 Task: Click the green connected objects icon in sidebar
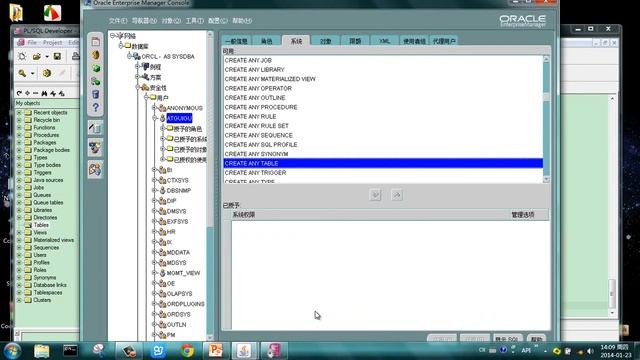point(96,81)
